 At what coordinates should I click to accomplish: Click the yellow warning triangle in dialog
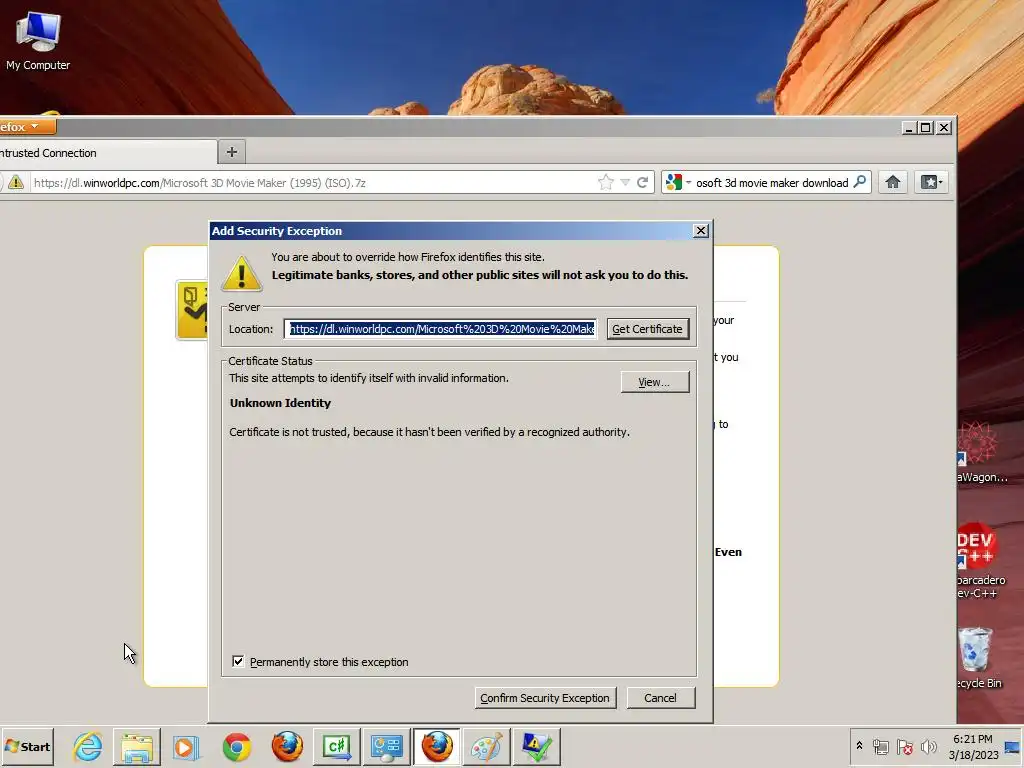coord(242,274)
